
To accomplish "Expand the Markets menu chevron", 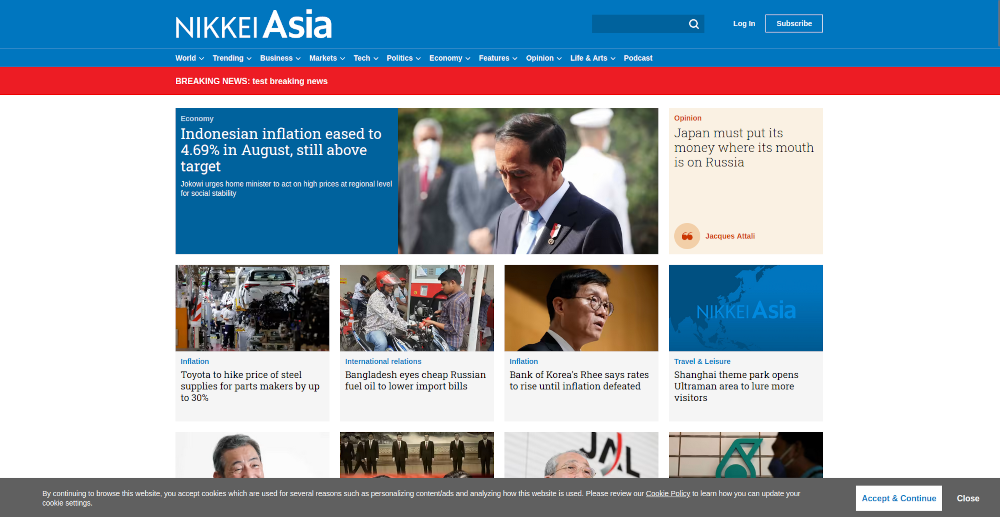I will (x=342, y=58).
